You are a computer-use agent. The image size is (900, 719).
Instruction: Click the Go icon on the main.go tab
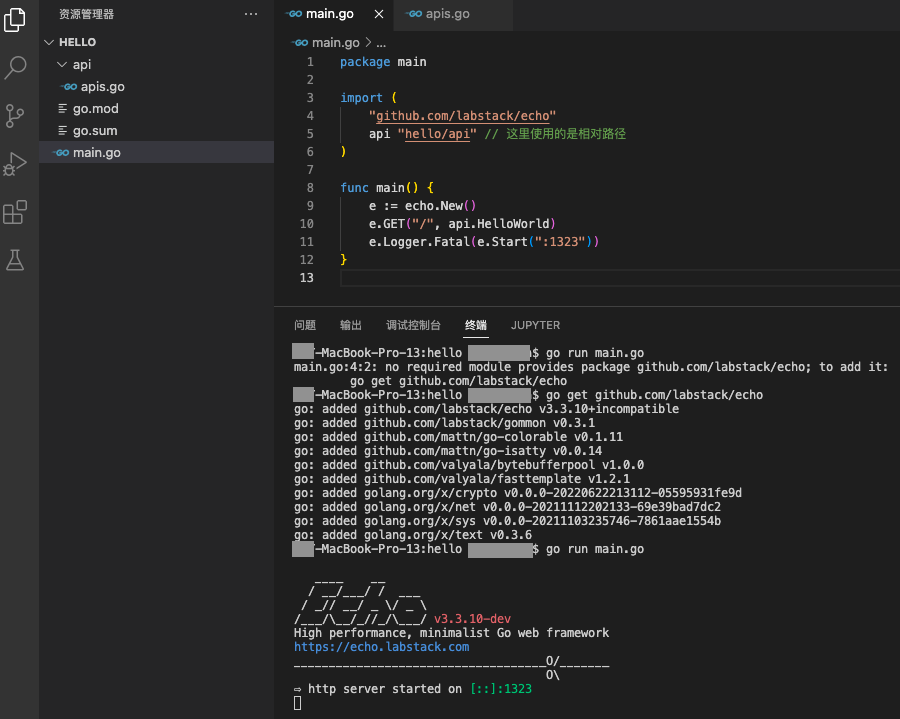[x=295, y=14]
